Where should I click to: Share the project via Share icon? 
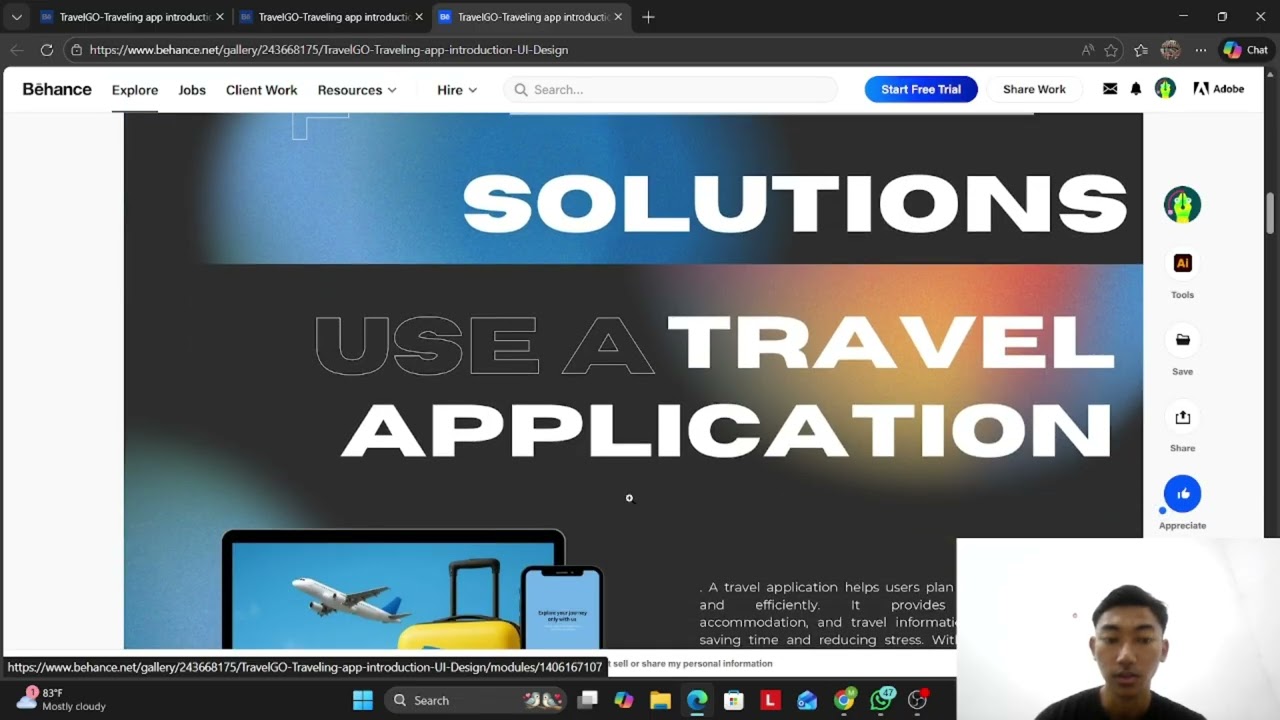(x=1182, y=417)
